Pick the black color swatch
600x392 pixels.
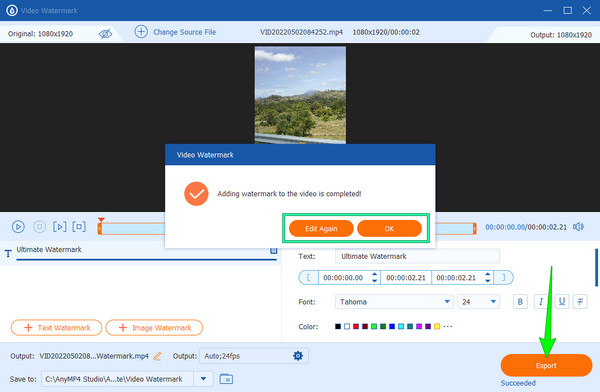point(338,327)
